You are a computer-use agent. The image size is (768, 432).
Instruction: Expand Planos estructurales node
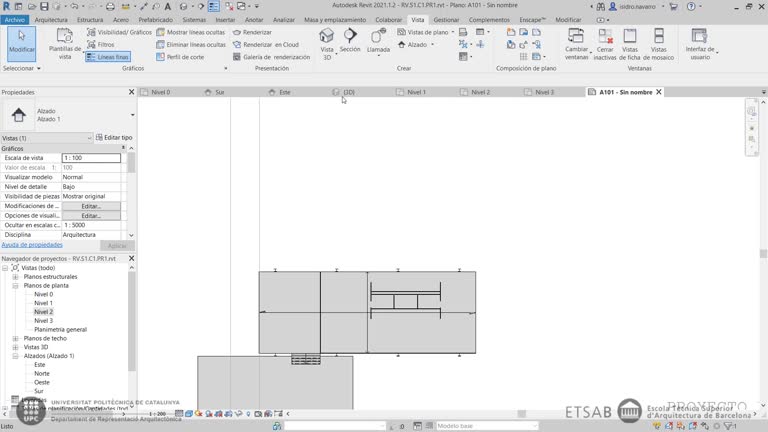click(15, 277)
